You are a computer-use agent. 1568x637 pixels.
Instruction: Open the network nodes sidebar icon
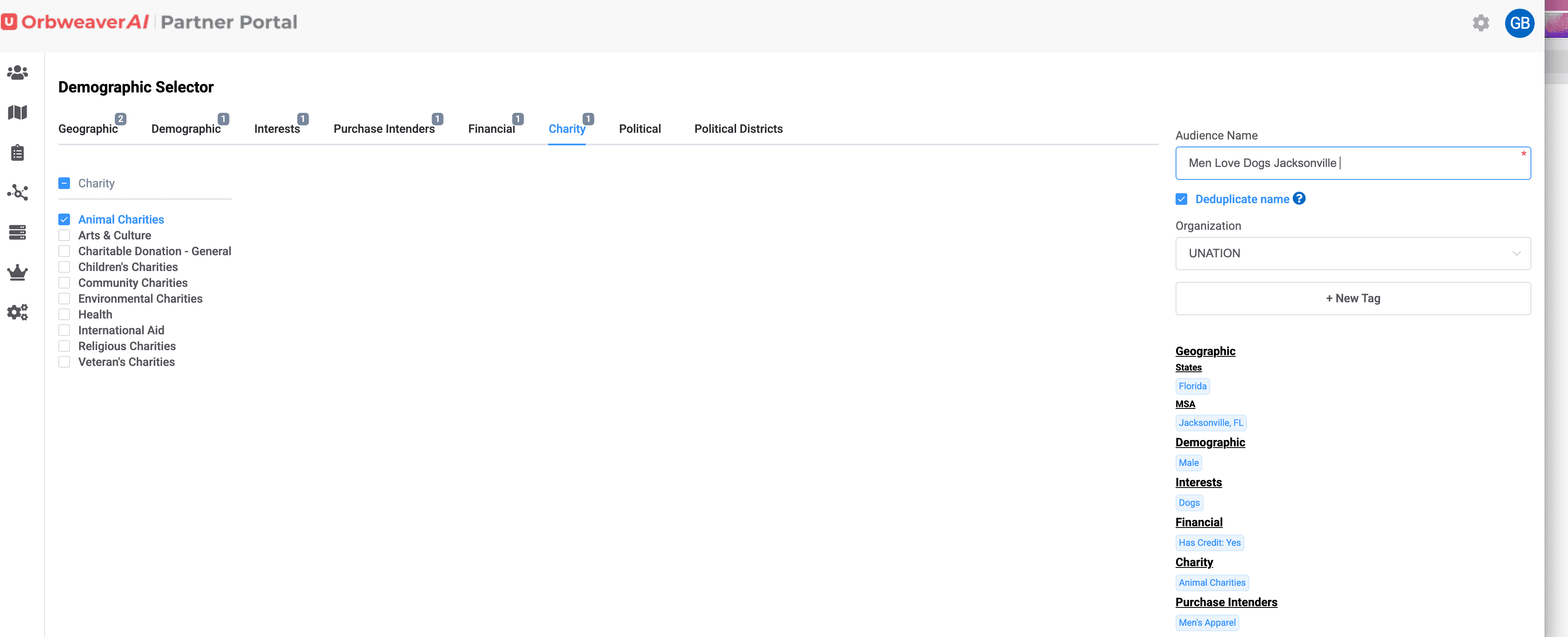click(x=17, y=192)
